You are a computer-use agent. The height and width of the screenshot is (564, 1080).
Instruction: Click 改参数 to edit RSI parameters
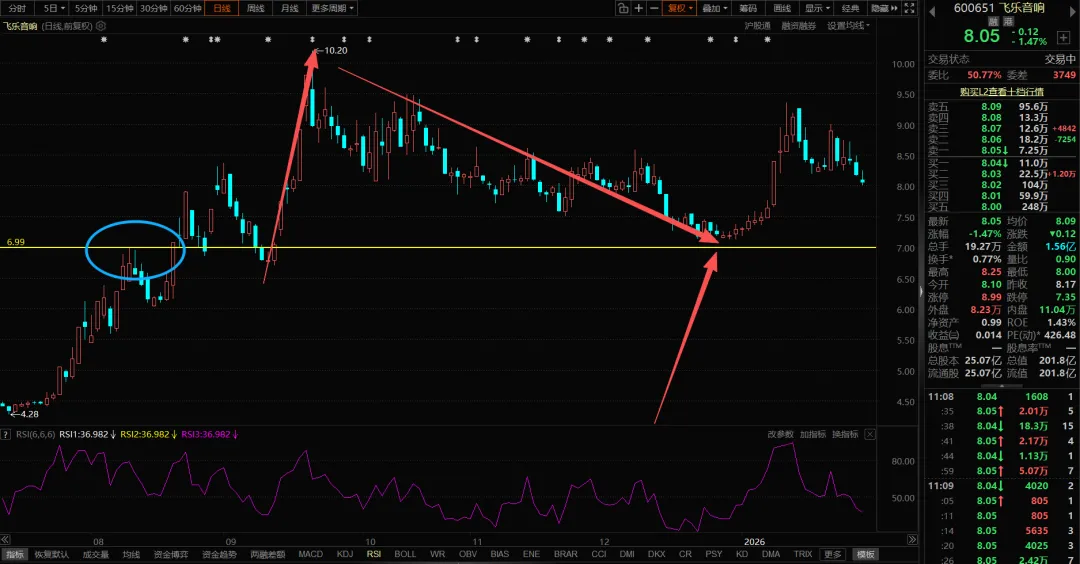pyautogui.click(x=780, y=435)
